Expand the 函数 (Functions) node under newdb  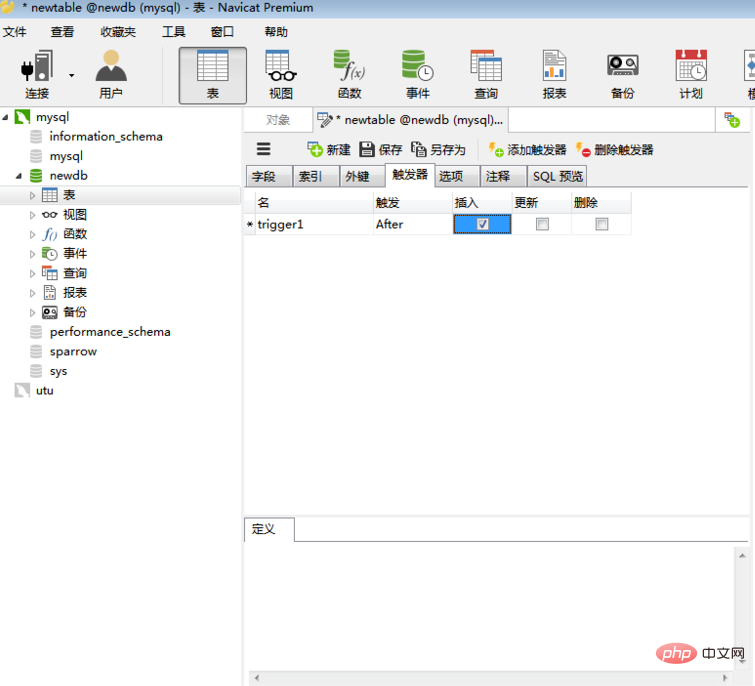[x=32, y=234]
